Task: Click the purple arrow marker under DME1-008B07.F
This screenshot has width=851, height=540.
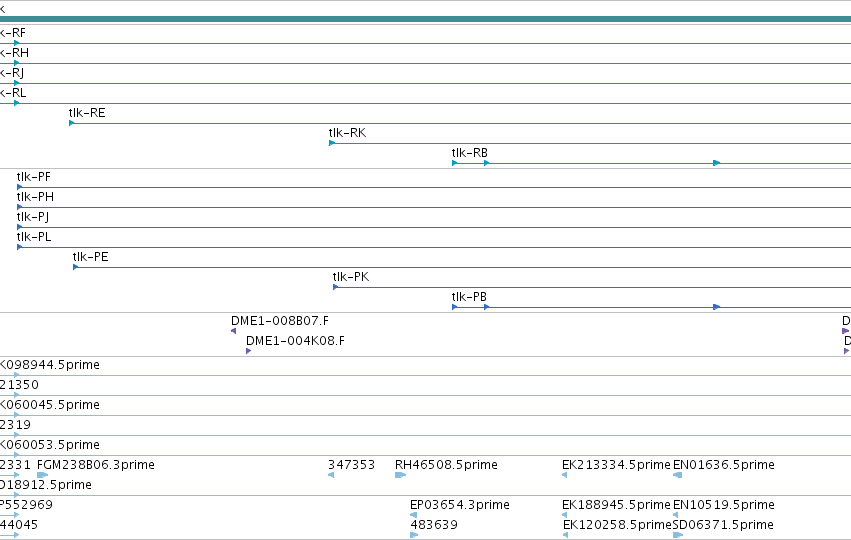Action: (x=233, y=331)
